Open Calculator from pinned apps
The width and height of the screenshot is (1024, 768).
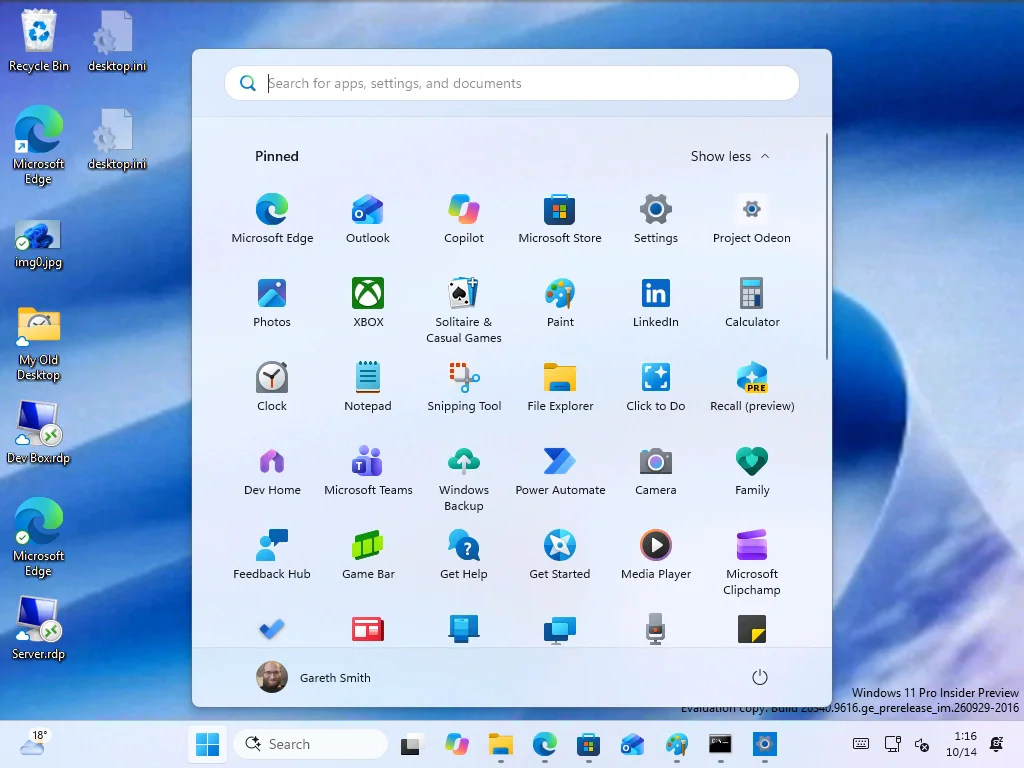[x=752, y=302]
